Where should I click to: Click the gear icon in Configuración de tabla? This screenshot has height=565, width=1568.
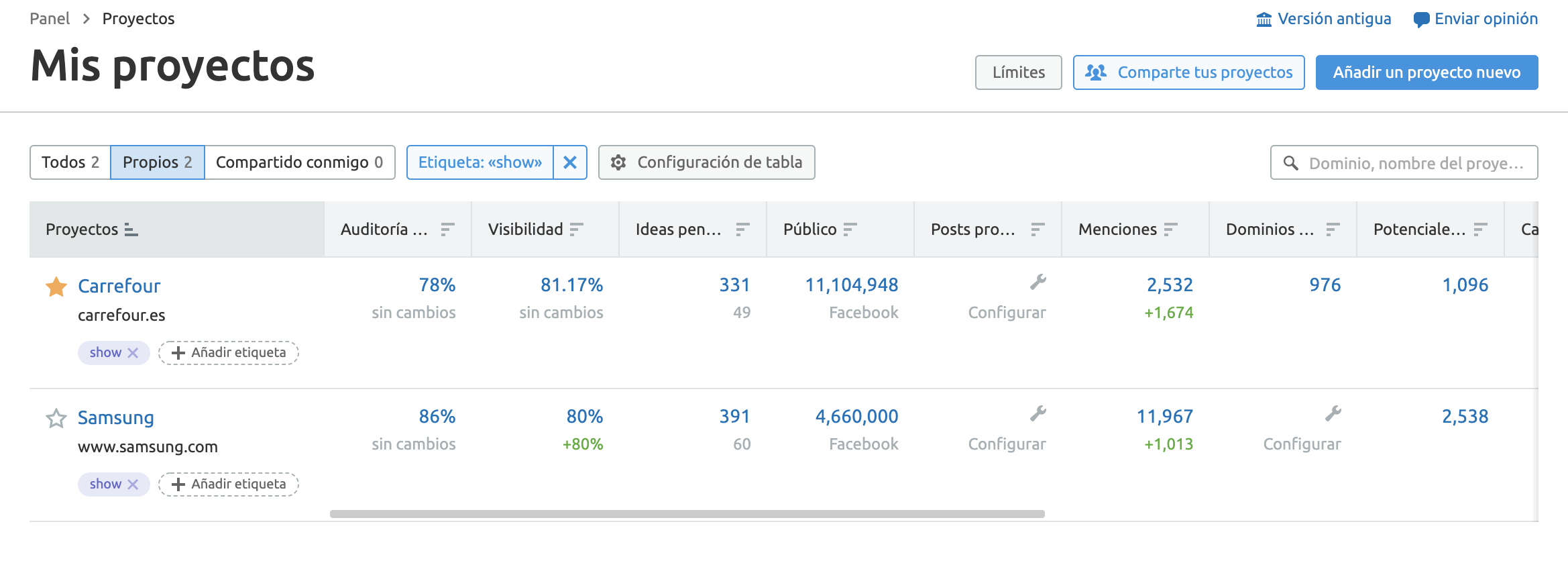[x=618, y=162]
